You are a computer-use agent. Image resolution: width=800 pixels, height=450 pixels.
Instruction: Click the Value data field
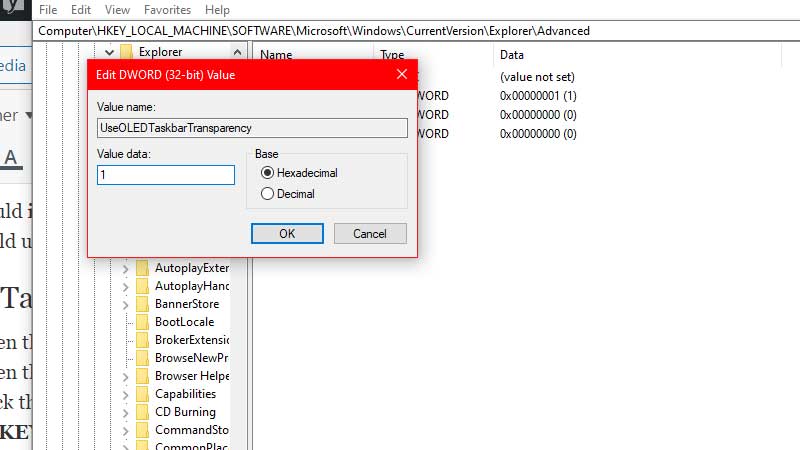pyautogui.click(x=166, y=175)
